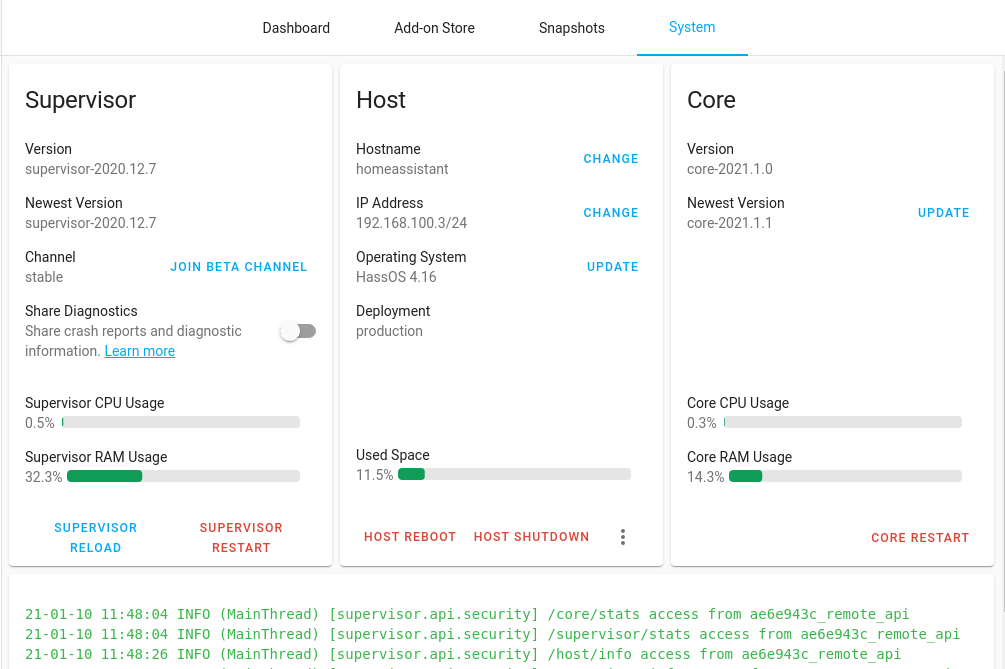
Task: Click the hostname value homeassistant
Action: click(402, 169)
